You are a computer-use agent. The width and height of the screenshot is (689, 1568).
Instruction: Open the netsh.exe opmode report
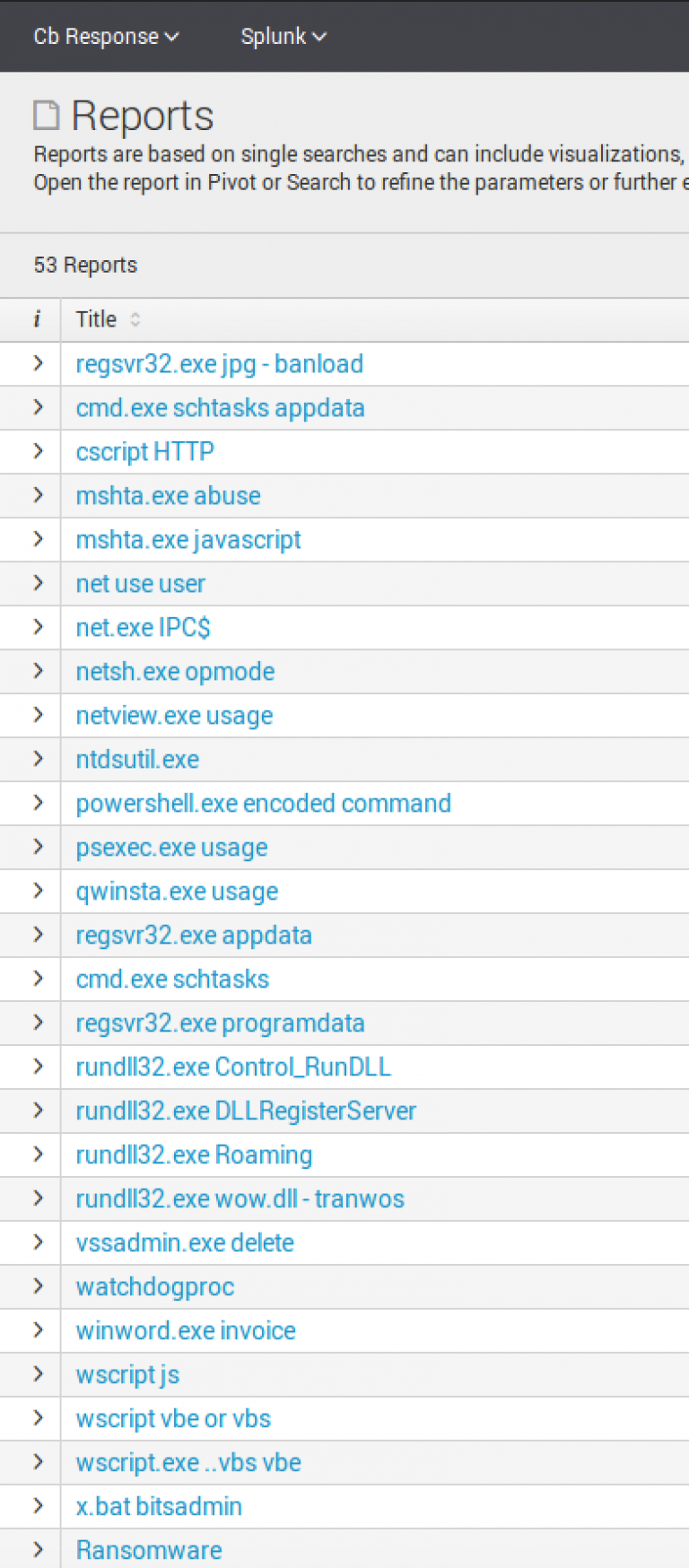pos(175,672)
